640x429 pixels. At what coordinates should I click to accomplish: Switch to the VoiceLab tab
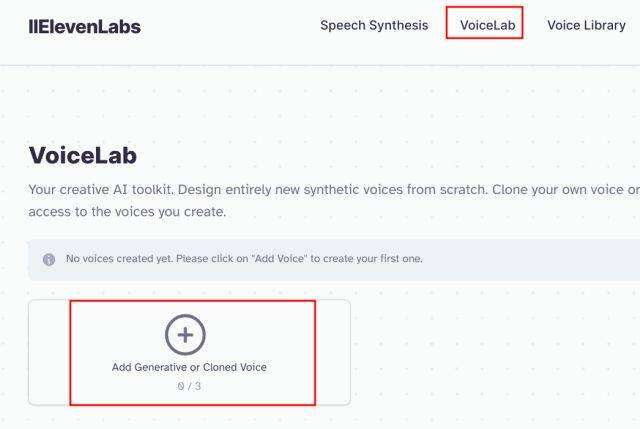[485, 25]
